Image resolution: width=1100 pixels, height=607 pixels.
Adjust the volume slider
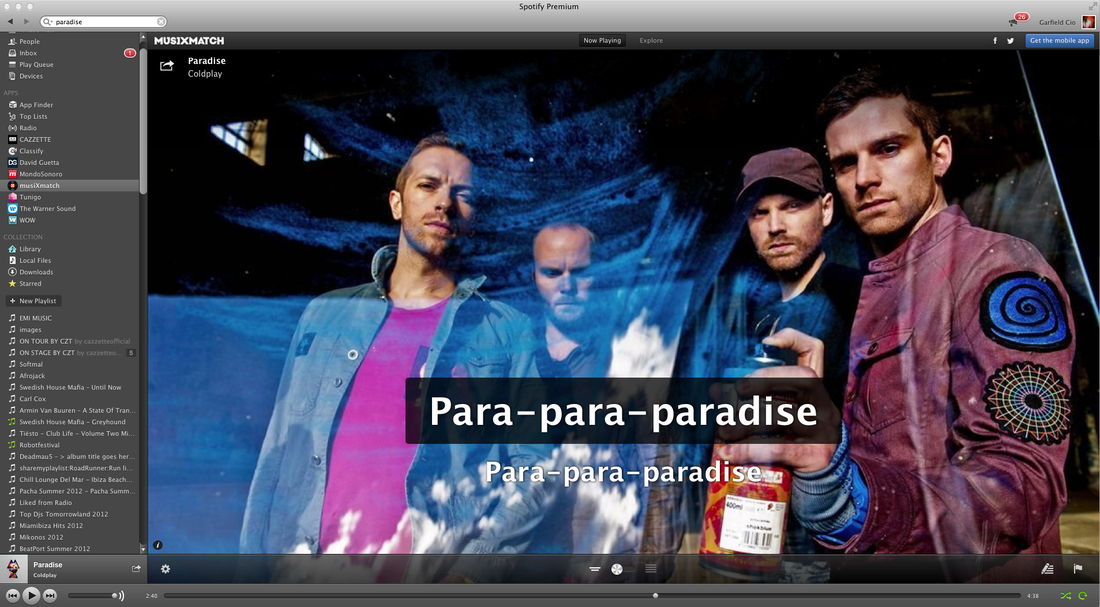(x=92, y=596)
